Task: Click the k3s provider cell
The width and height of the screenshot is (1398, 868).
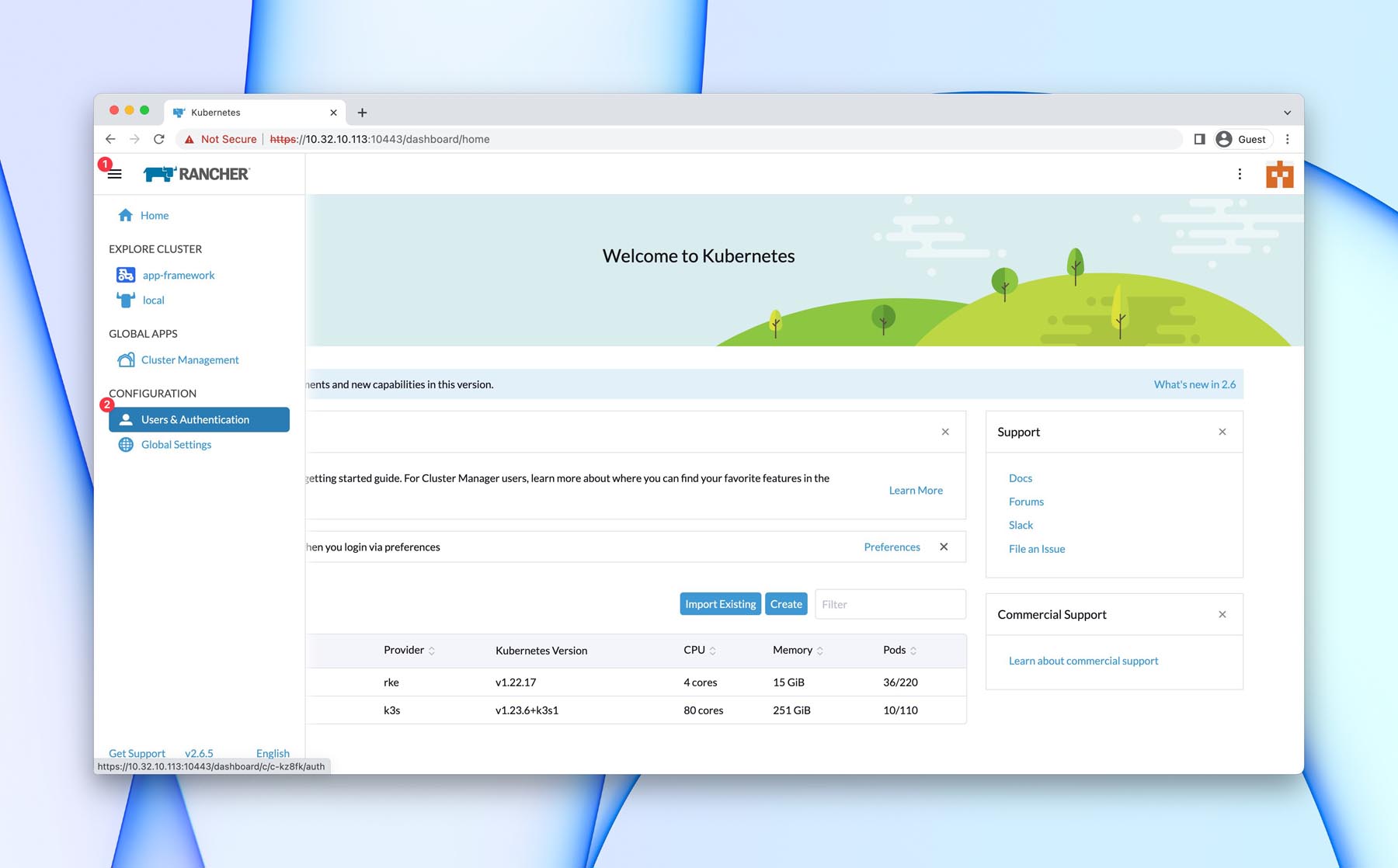Action: [x=392, y=710]
